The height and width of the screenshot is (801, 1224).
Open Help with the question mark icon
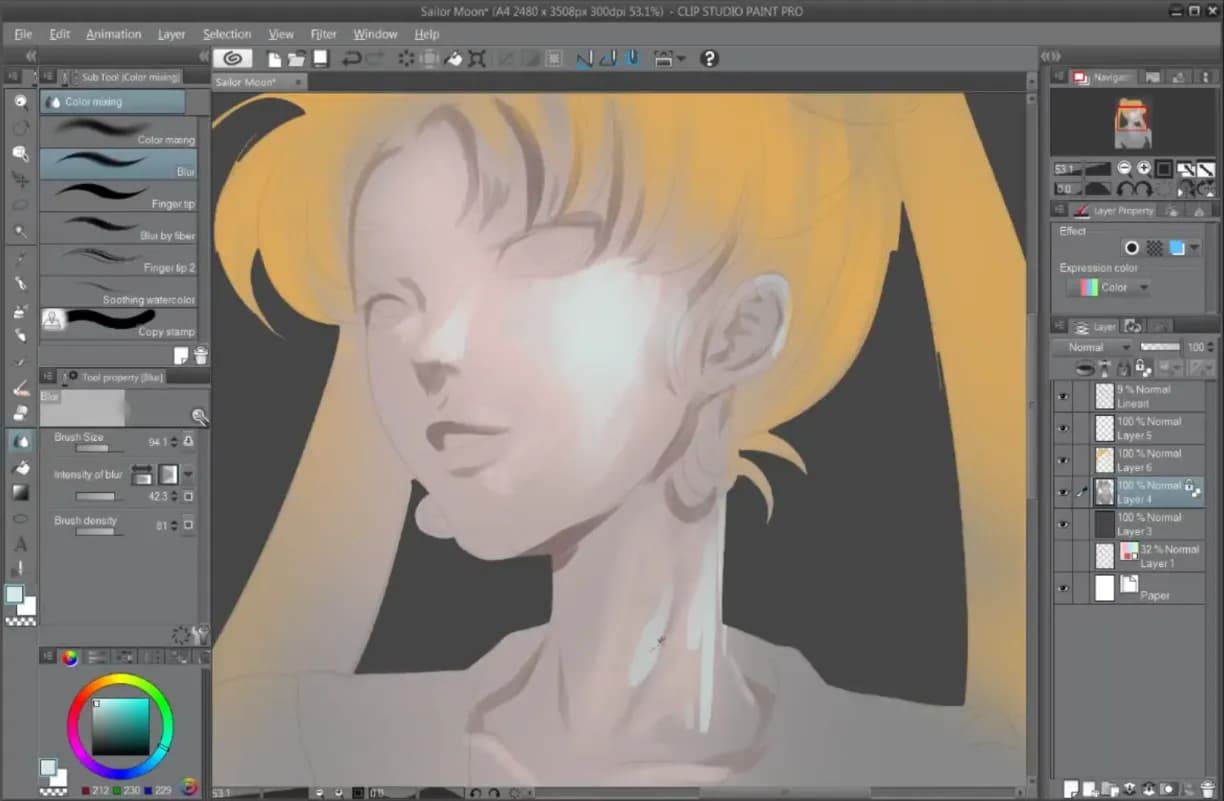pyautogui.click(x=709, y=59)
